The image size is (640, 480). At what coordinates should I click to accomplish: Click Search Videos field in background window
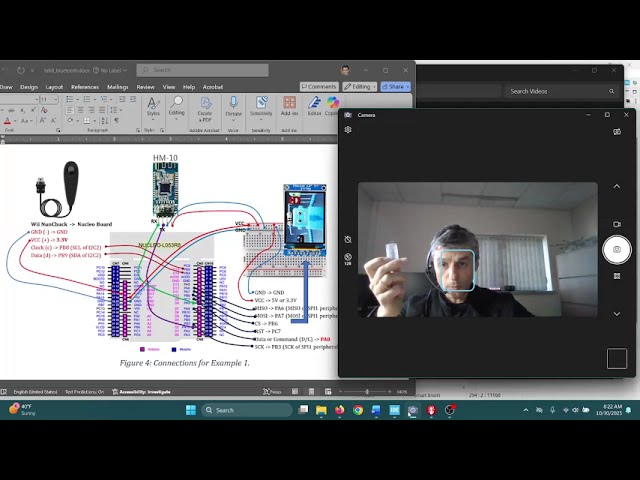(x=560, y=91)
